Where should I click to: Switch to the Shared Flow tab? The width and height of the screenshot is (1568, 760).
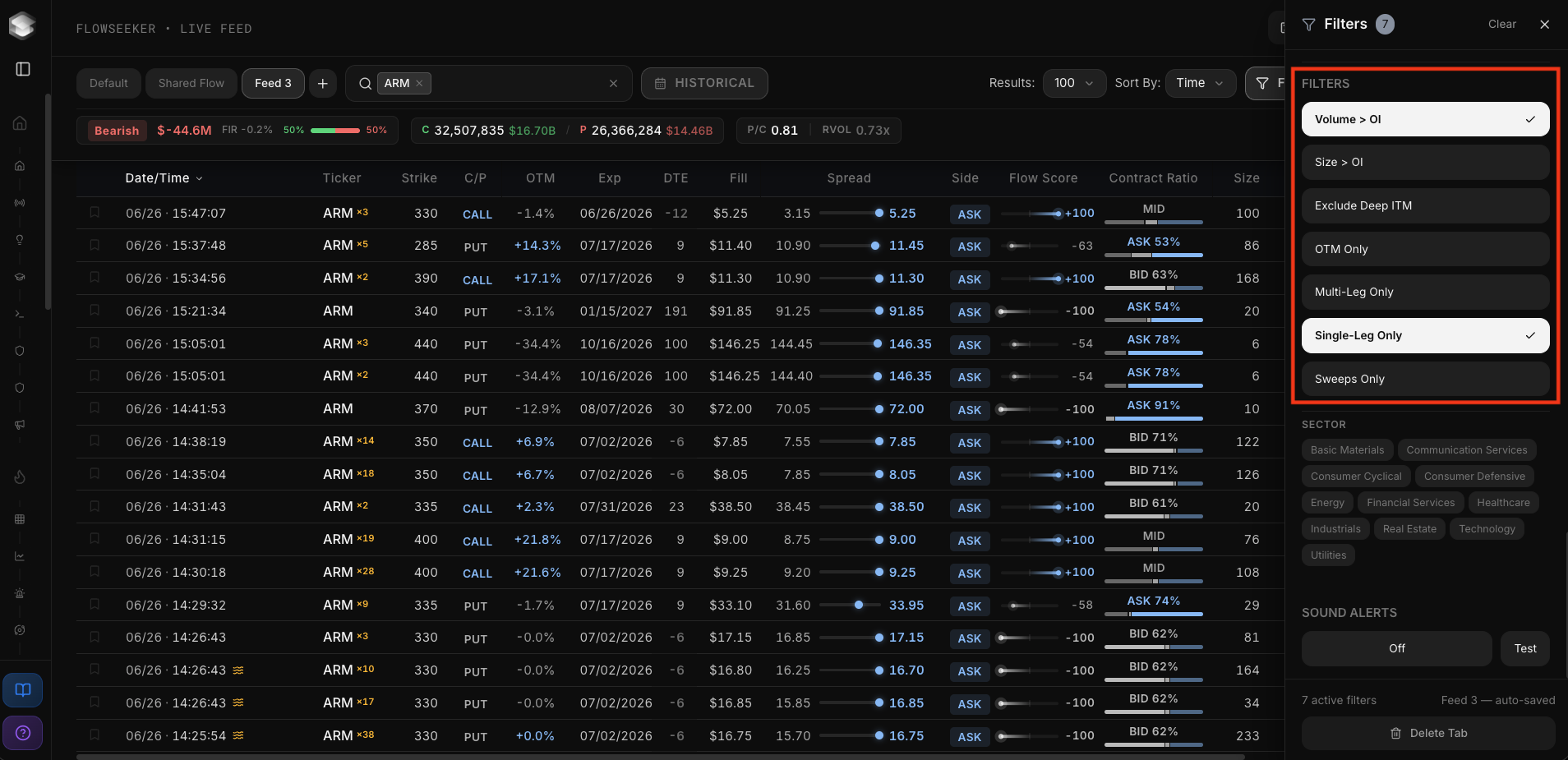pos(191,84)
